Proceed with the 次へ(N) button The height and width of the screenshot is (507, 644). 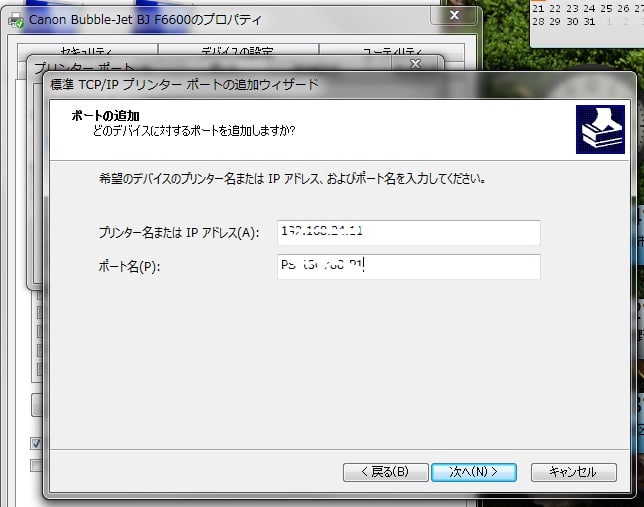[474, 472]
